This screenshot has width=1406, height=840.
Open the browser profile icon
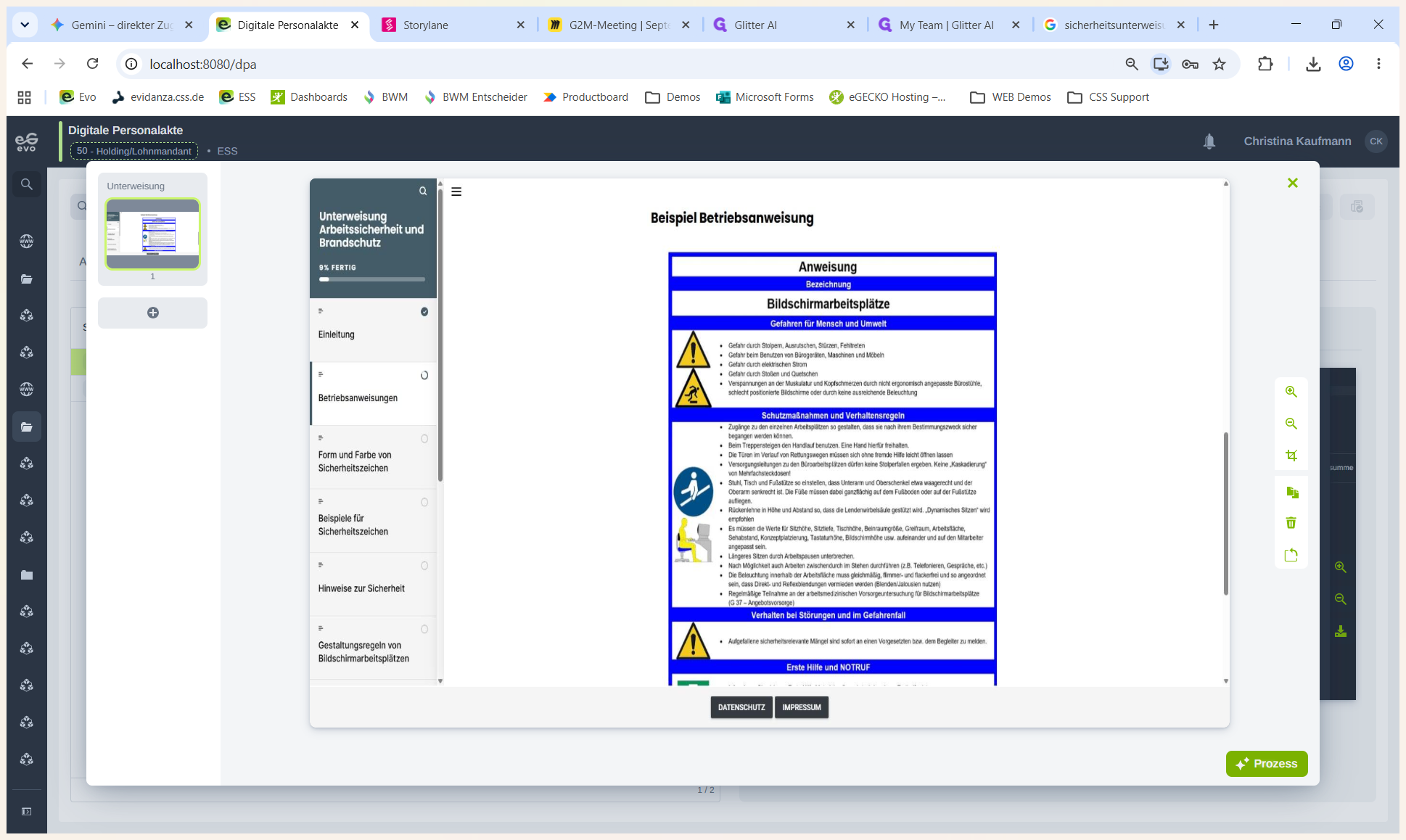point(1346,64)
